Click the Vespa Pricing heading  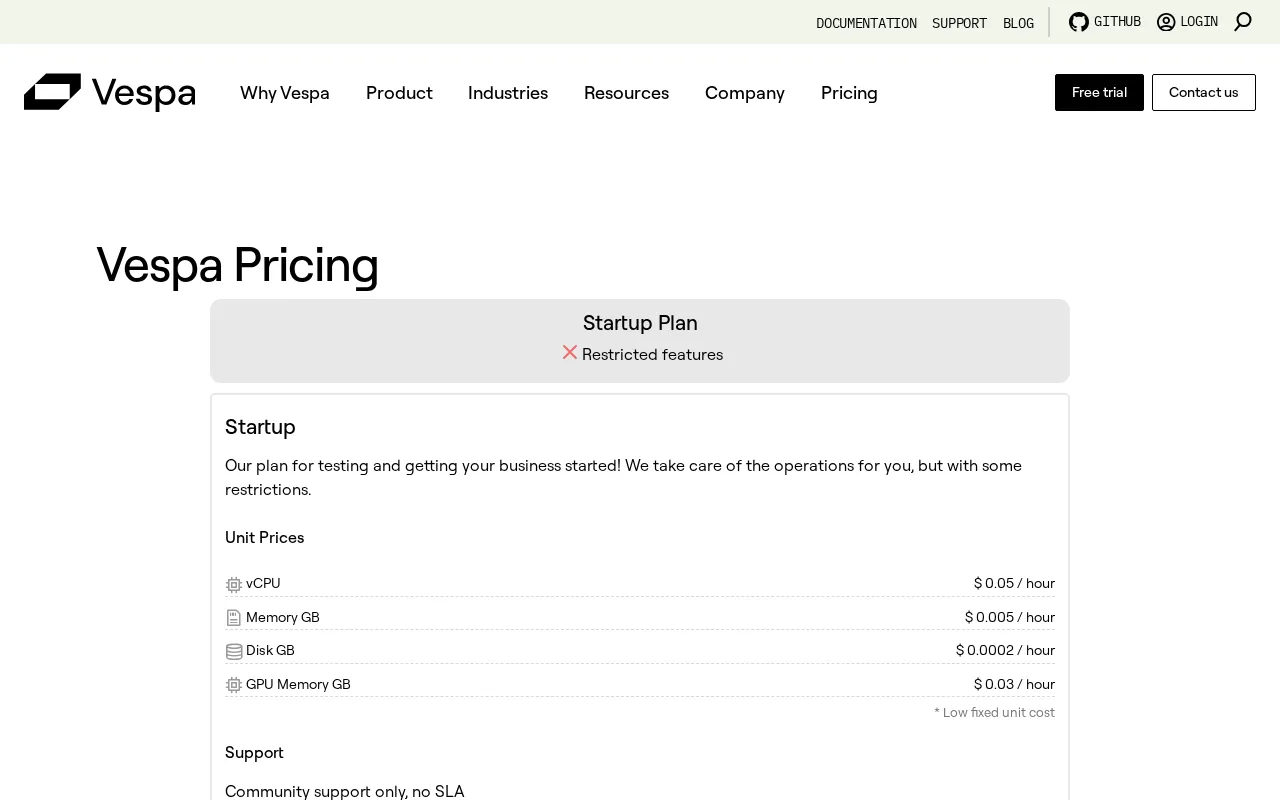coord(238,265)
